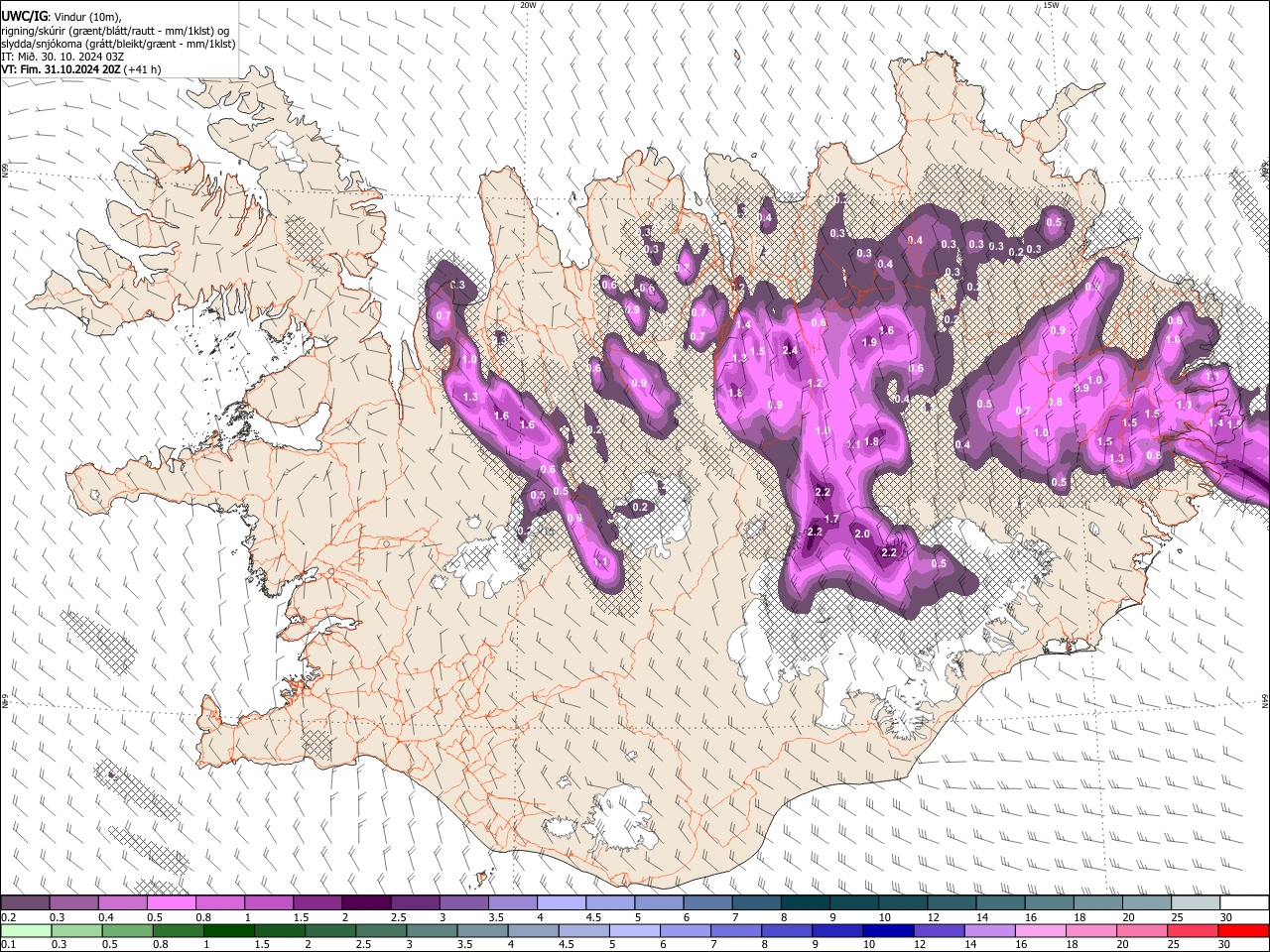Screen dimensions: 1270x952
Task: Click the UWC/IG title text
Action: click(24, 16)
